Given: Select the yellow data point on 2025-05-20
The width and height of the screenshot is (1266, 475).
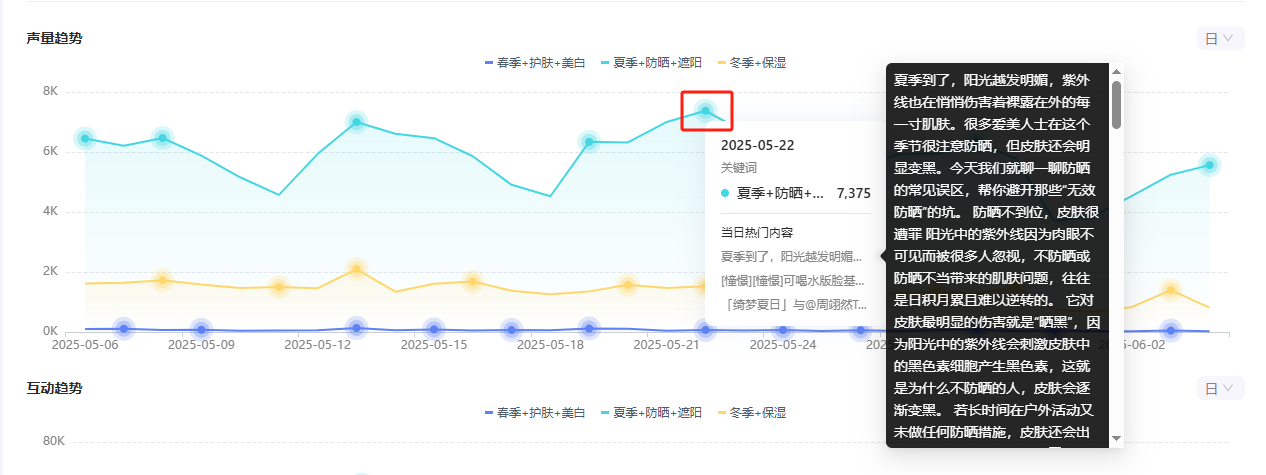Looking at the screenshot, I should click(627, 285).
